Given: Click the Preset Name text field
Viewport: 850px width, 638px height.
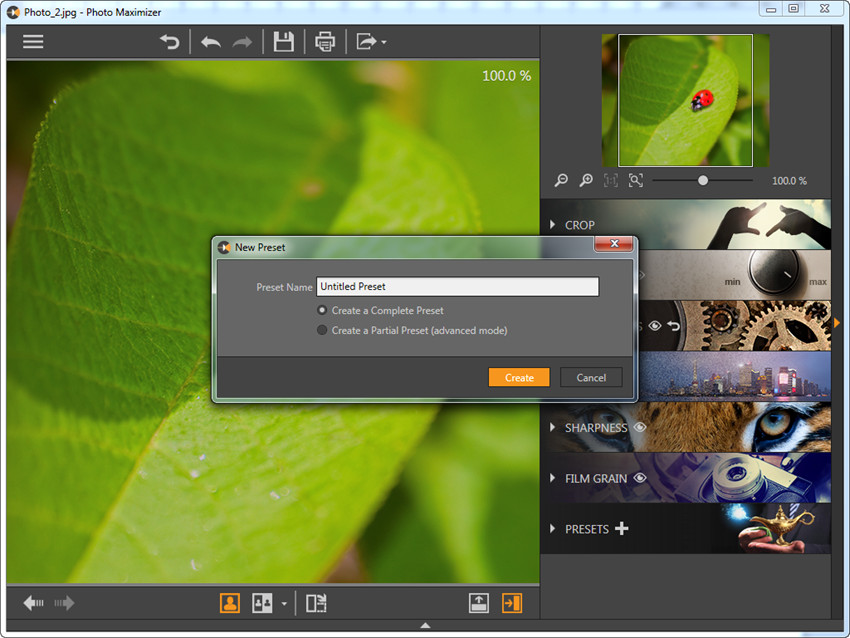Looking at the screenshot, I should [458, 287].
